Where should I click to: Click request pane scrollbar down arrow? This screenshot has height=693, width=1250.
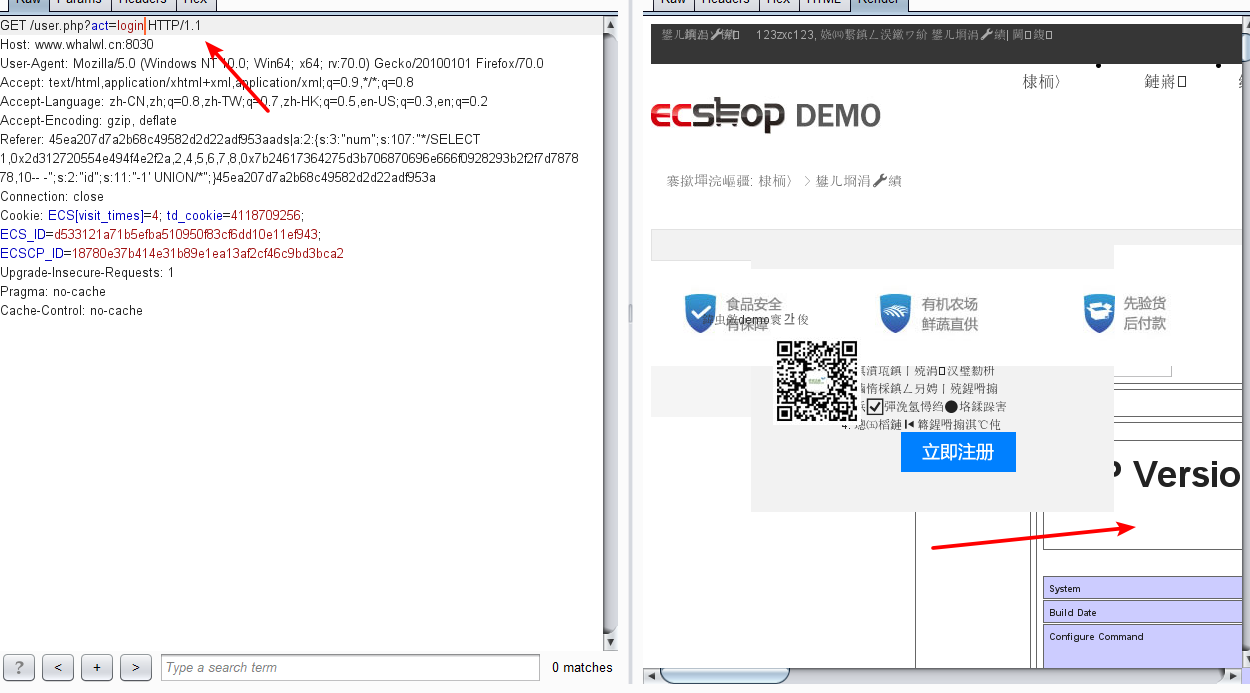(x=610, y=641)
